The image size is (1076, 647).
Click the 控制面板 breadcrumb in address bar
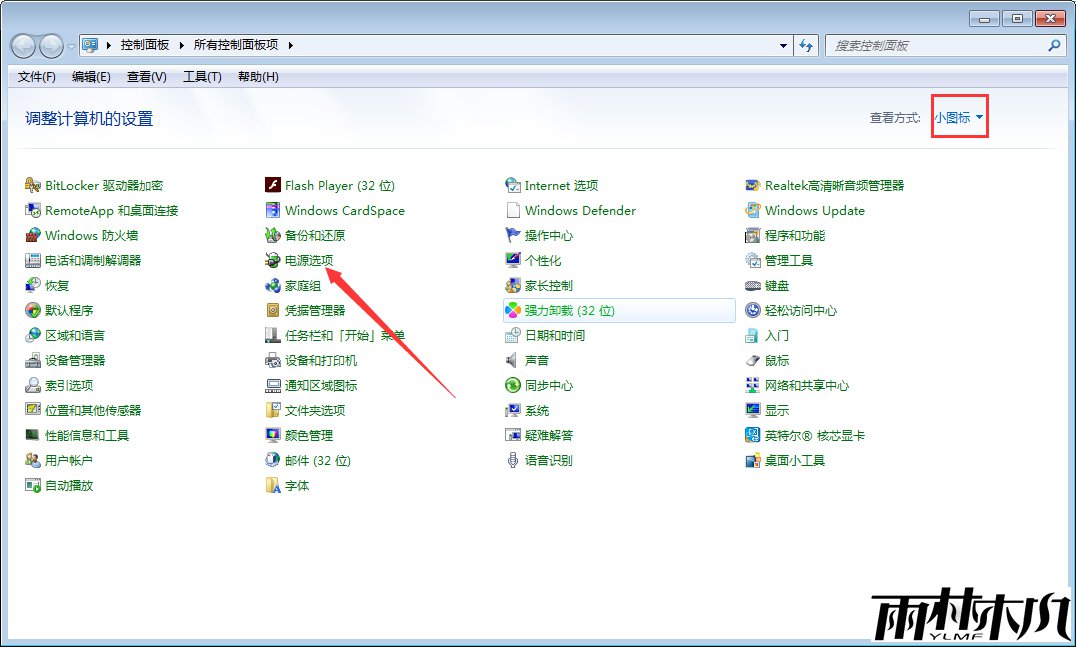145,46
